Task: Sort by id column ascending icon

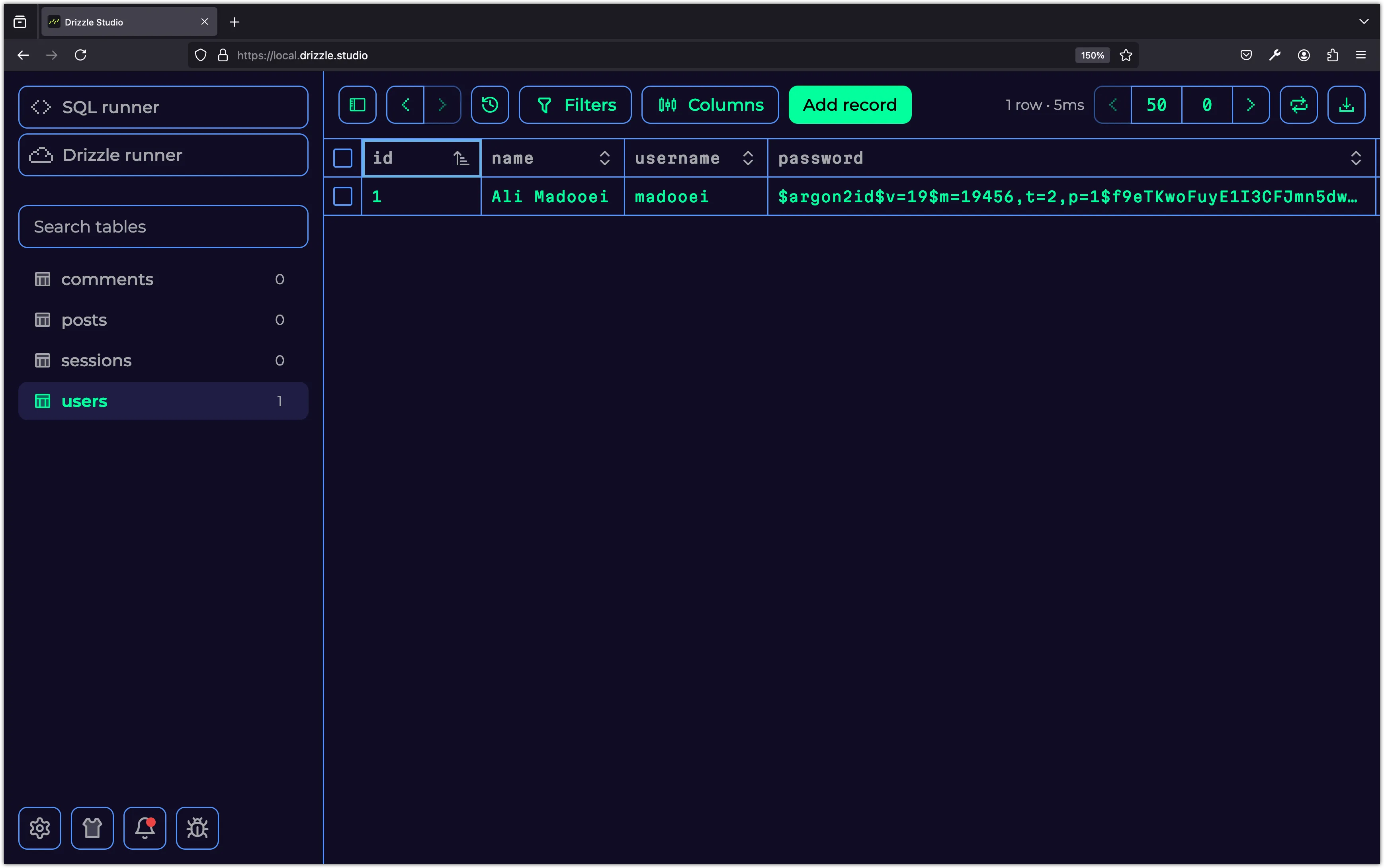Action: pos(461,158)
